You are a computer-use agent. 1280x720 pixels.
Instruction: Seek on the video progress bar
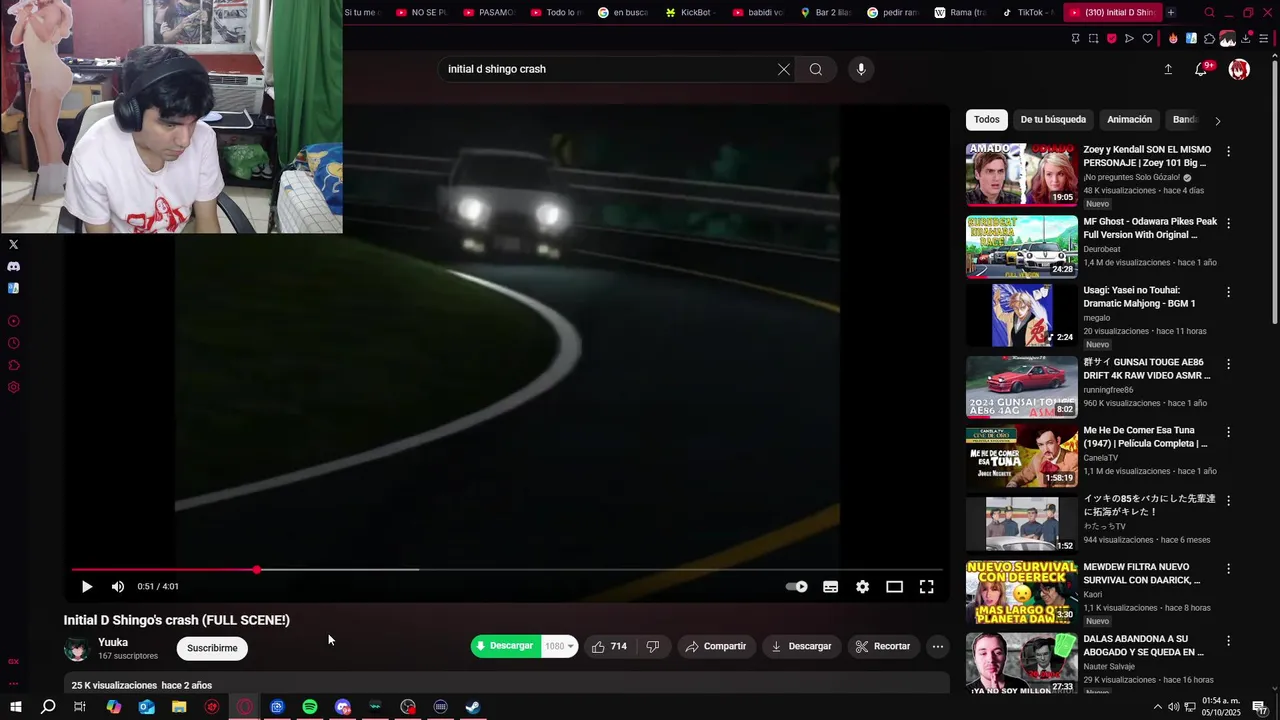507,570
